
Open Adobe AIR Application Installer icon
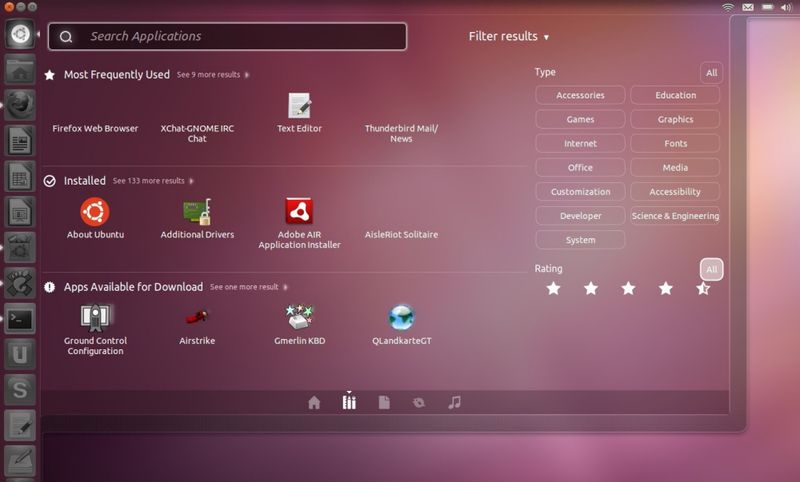[299, 211]
